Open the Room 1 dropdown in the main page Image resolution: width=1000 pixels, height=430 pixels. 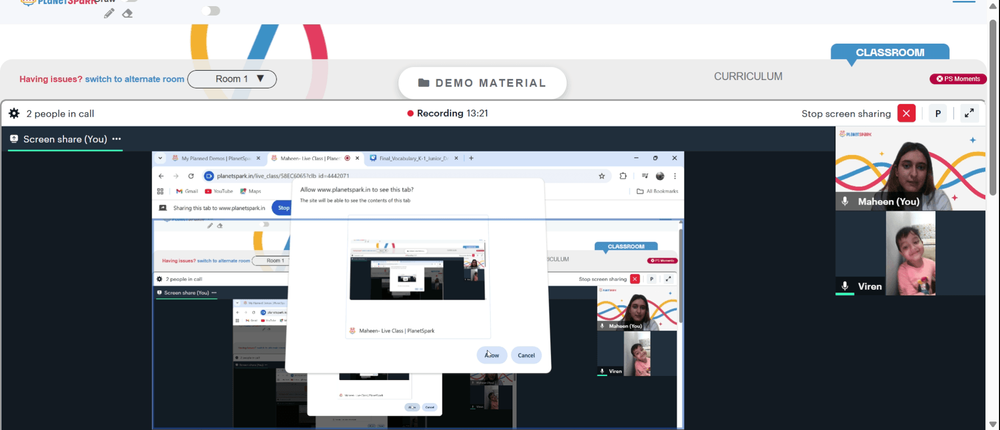pyautogui.click(x=232, y=79)
